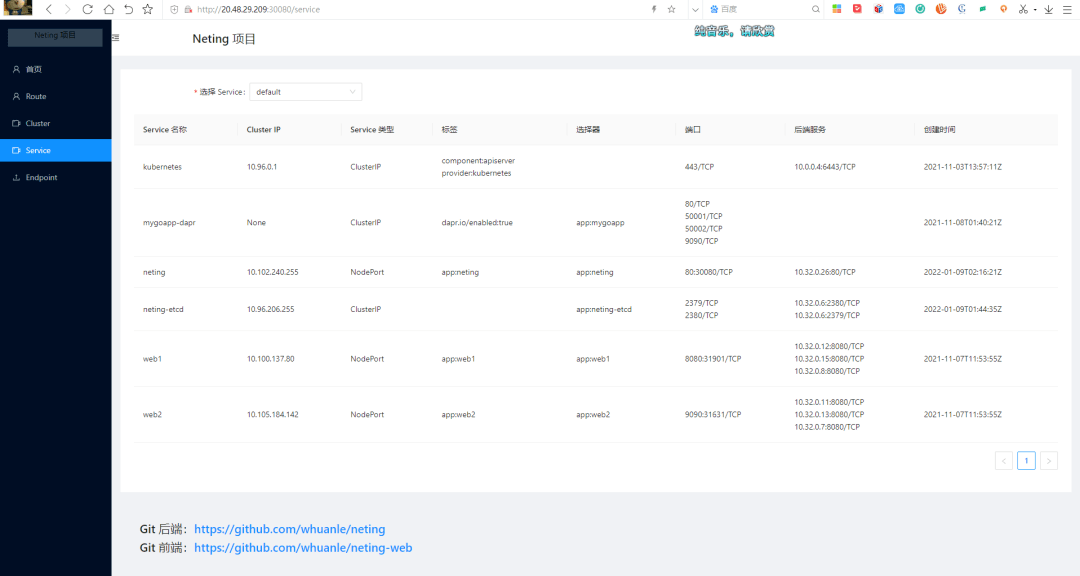Screen dimensions: 1080x576
Task: Go to the previous table page
Action: point(1004,460)
